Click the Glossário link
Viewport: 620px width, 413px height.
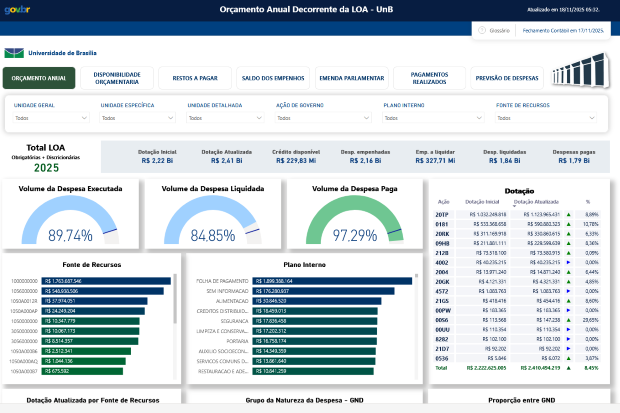pyautogui.click(x=499, y=31)
